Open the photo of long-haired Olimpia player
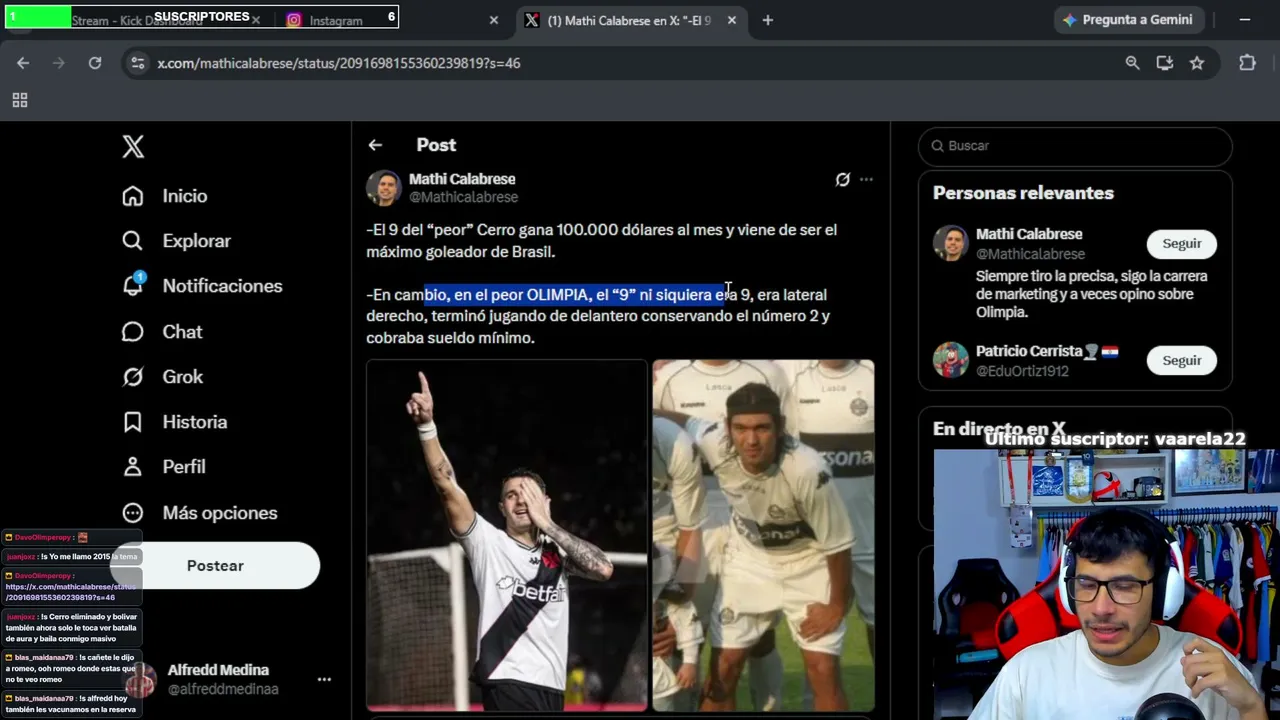The width and height of the screenshot is (1280, 720). (763, 535)
